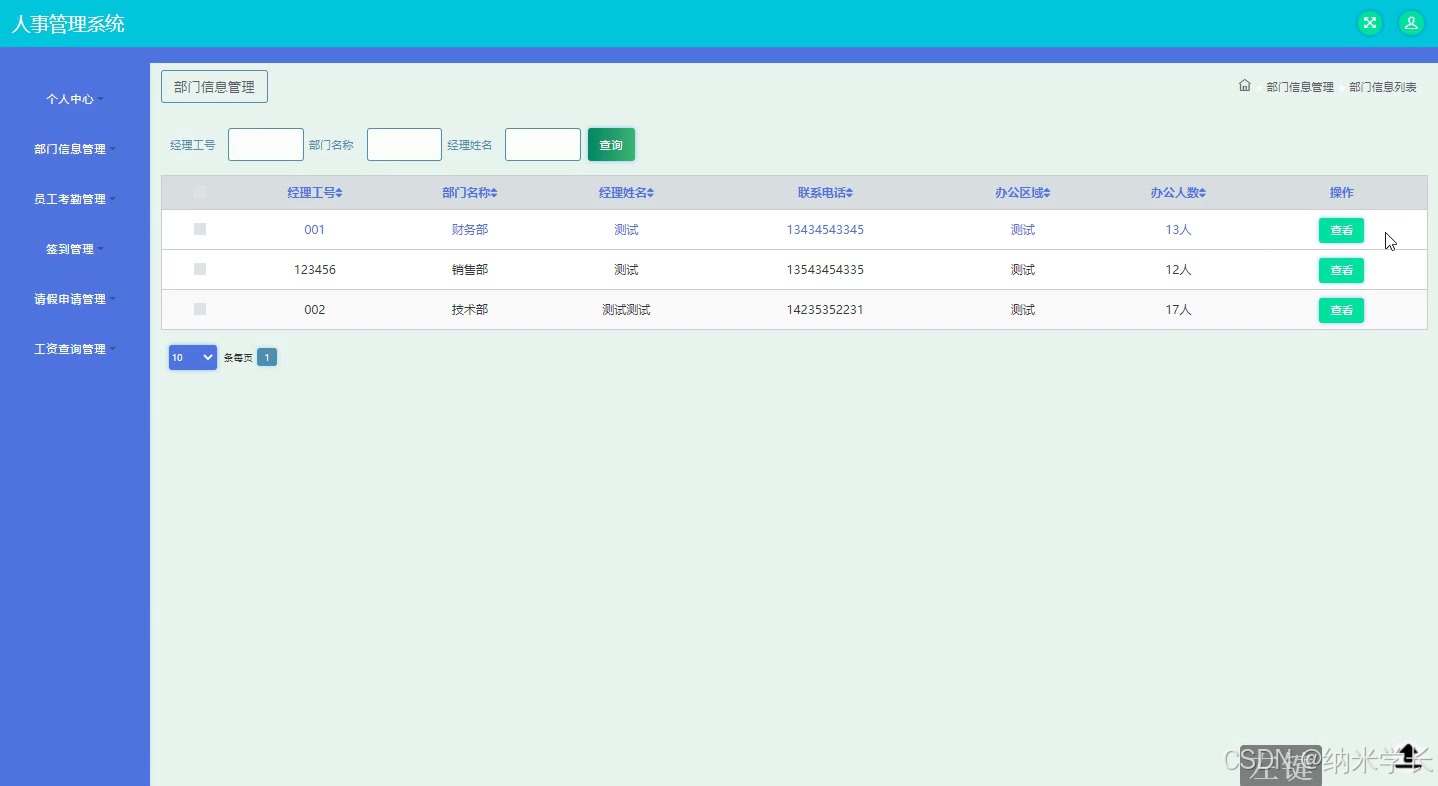Go to home via breadcrumb house icon
The width and height of the screenshot is (1438, 786).
[1244, 86]
